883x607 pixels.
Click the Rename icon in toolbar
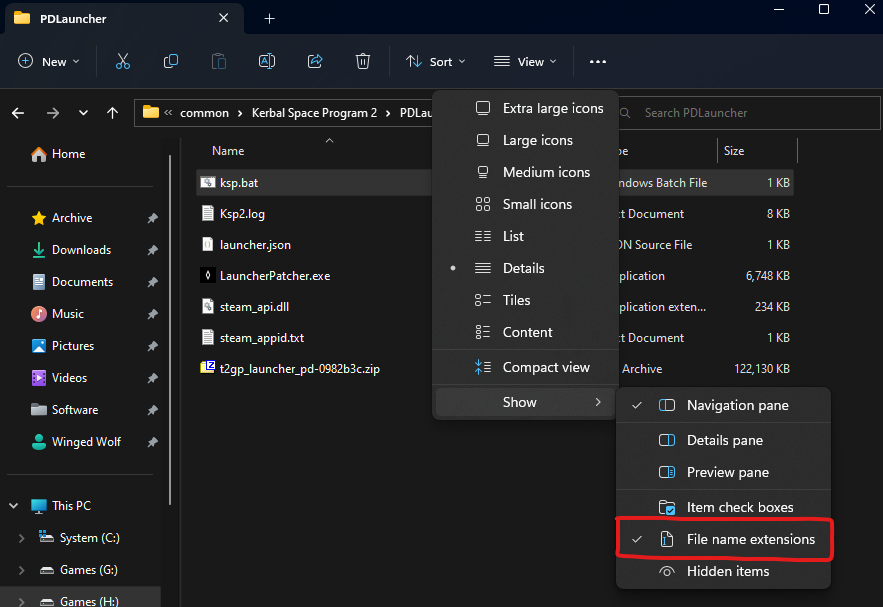[x=267, y=61]
